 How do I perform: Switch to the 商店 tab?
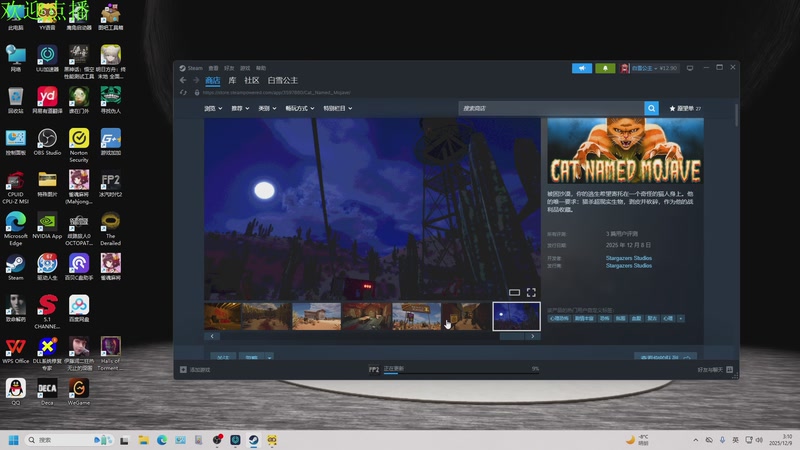[212, 81]
